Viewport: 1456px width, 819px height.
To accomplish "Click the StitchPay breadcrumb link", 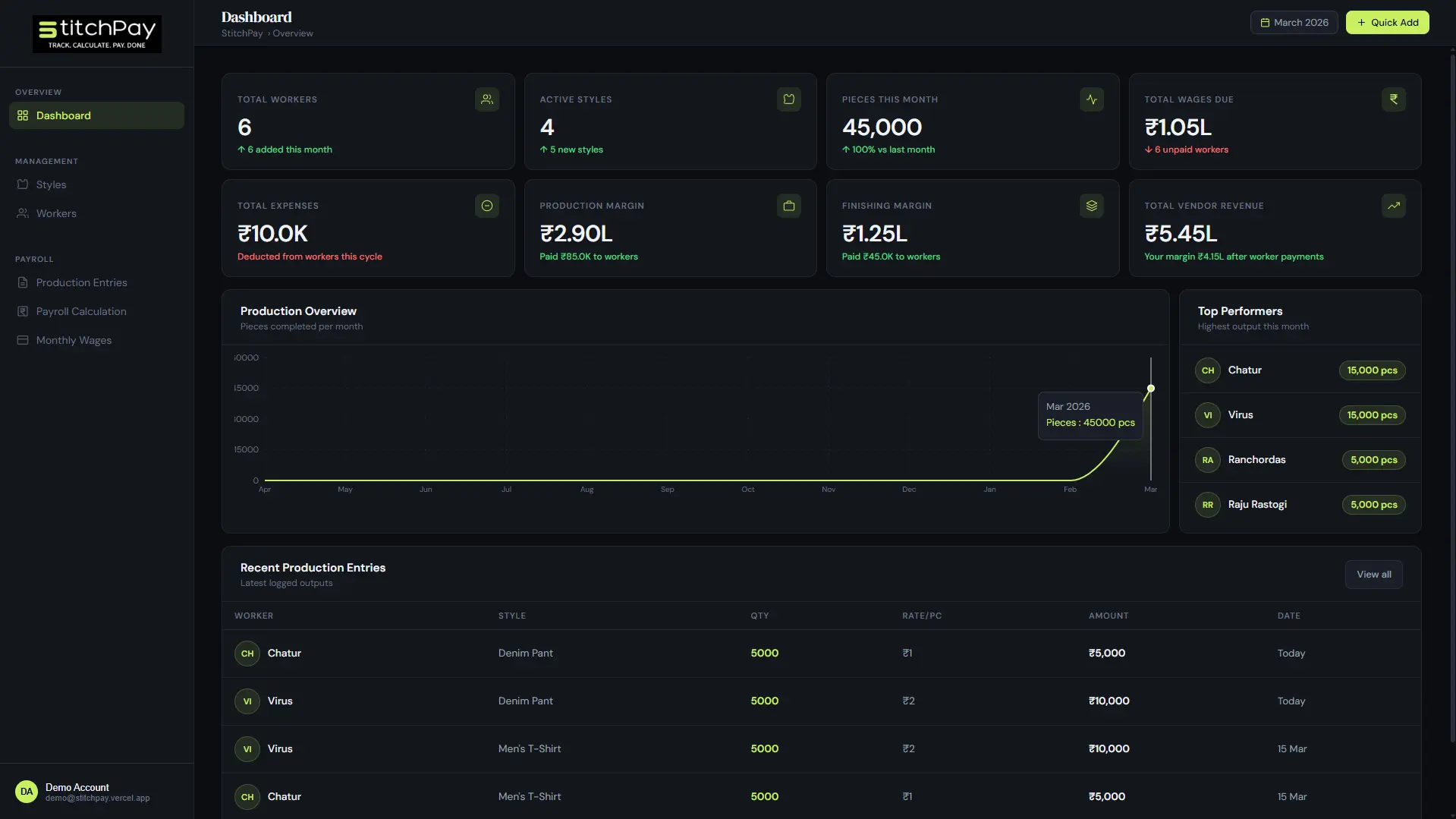I will tap(241, 33).
